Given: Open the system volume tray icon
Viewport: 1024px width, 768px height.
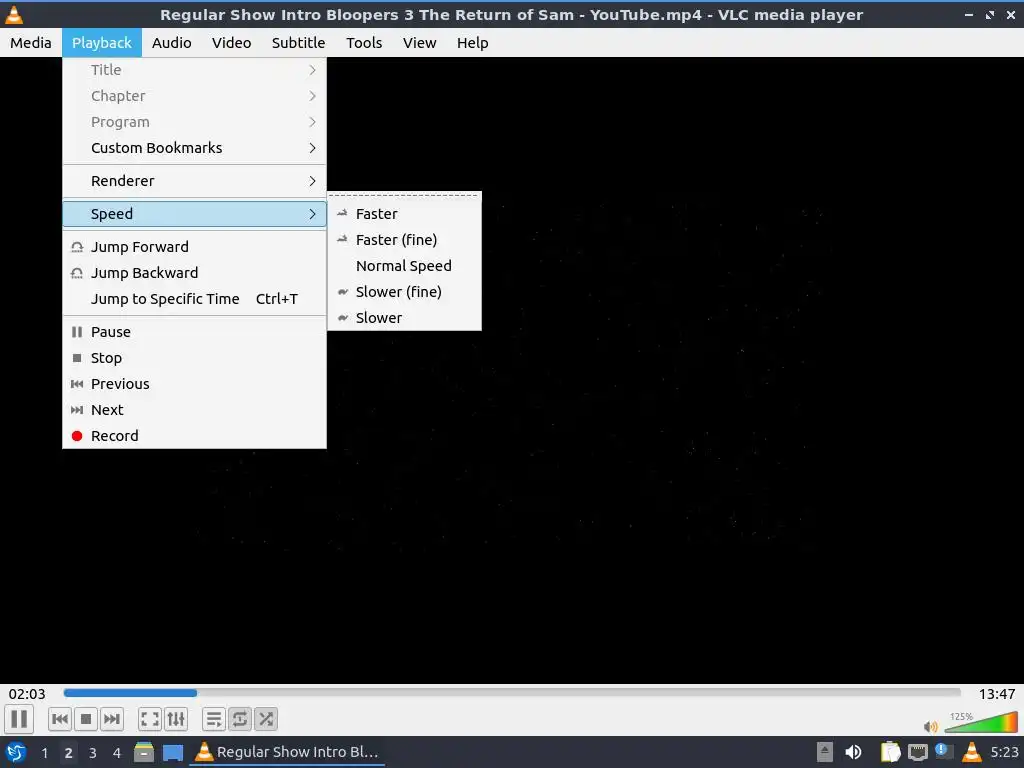Looking at the screenshot, I should (x=853, y=752).
